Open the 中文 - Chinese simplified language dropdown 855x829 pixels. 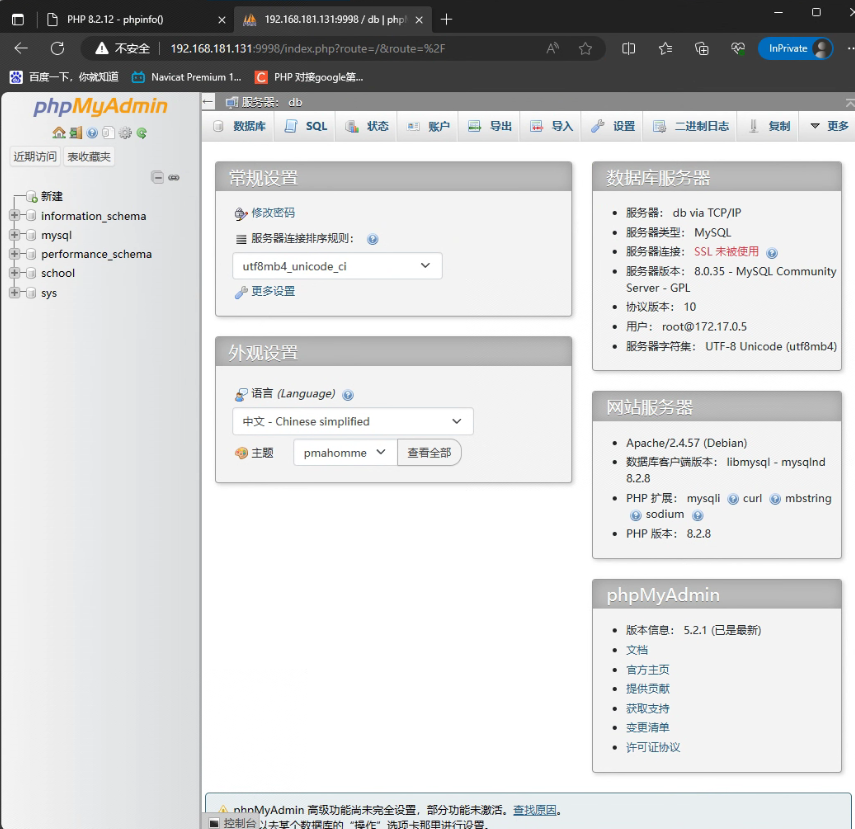click(x=353, y=422)
